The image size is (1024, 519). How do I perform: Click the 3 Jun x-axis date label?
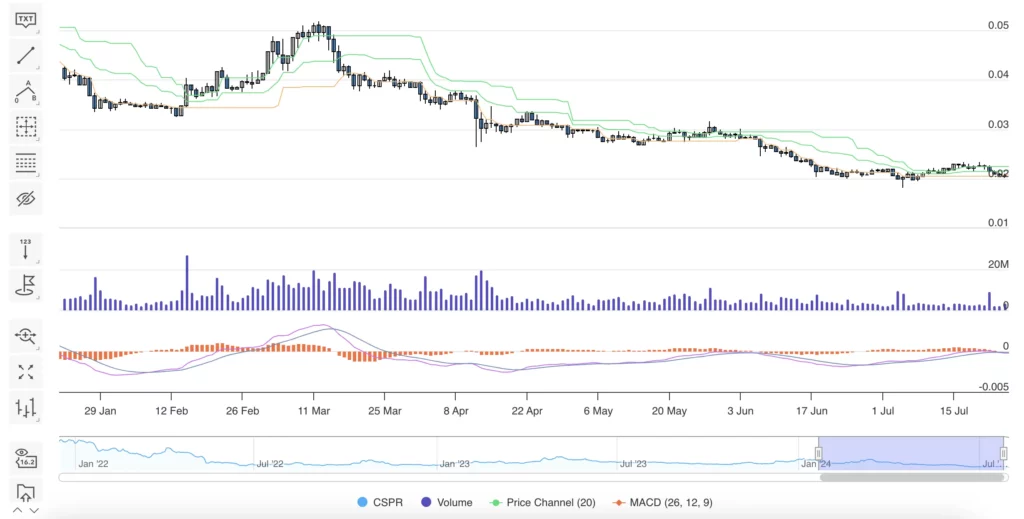click(740, 411)
